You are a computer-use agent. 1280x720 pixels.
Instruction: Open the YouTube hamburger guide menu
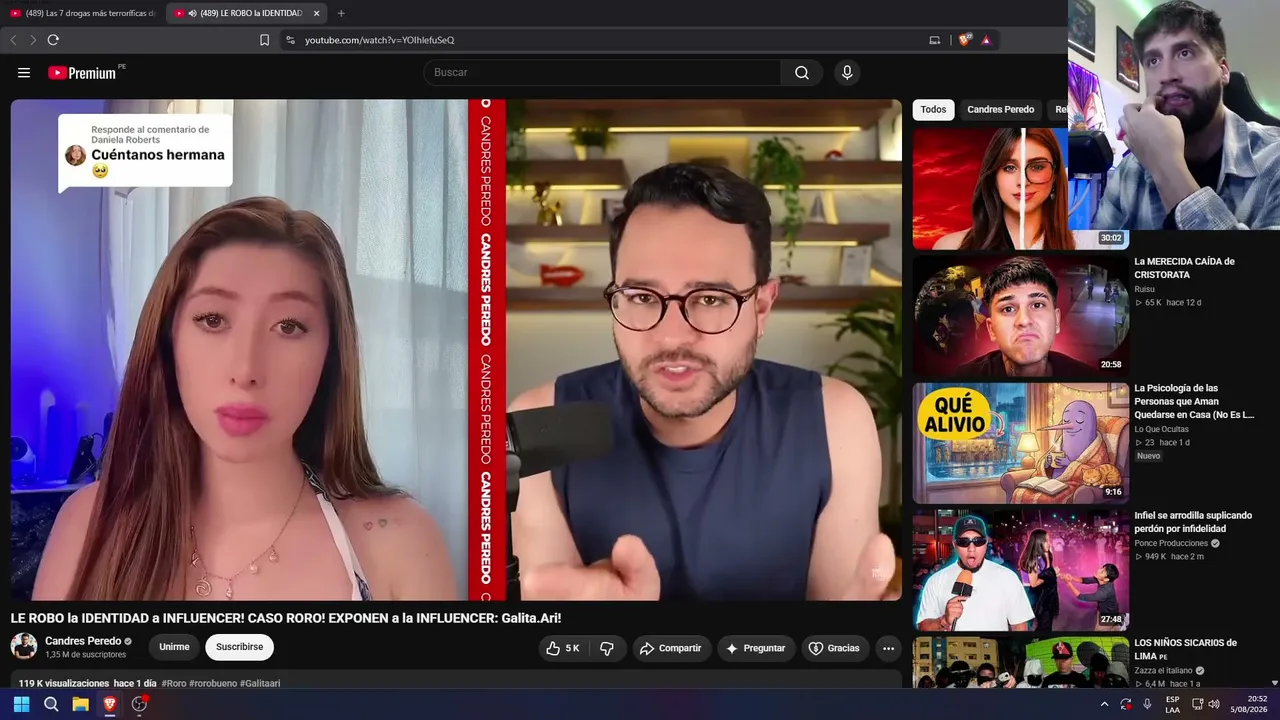point(24,72)
